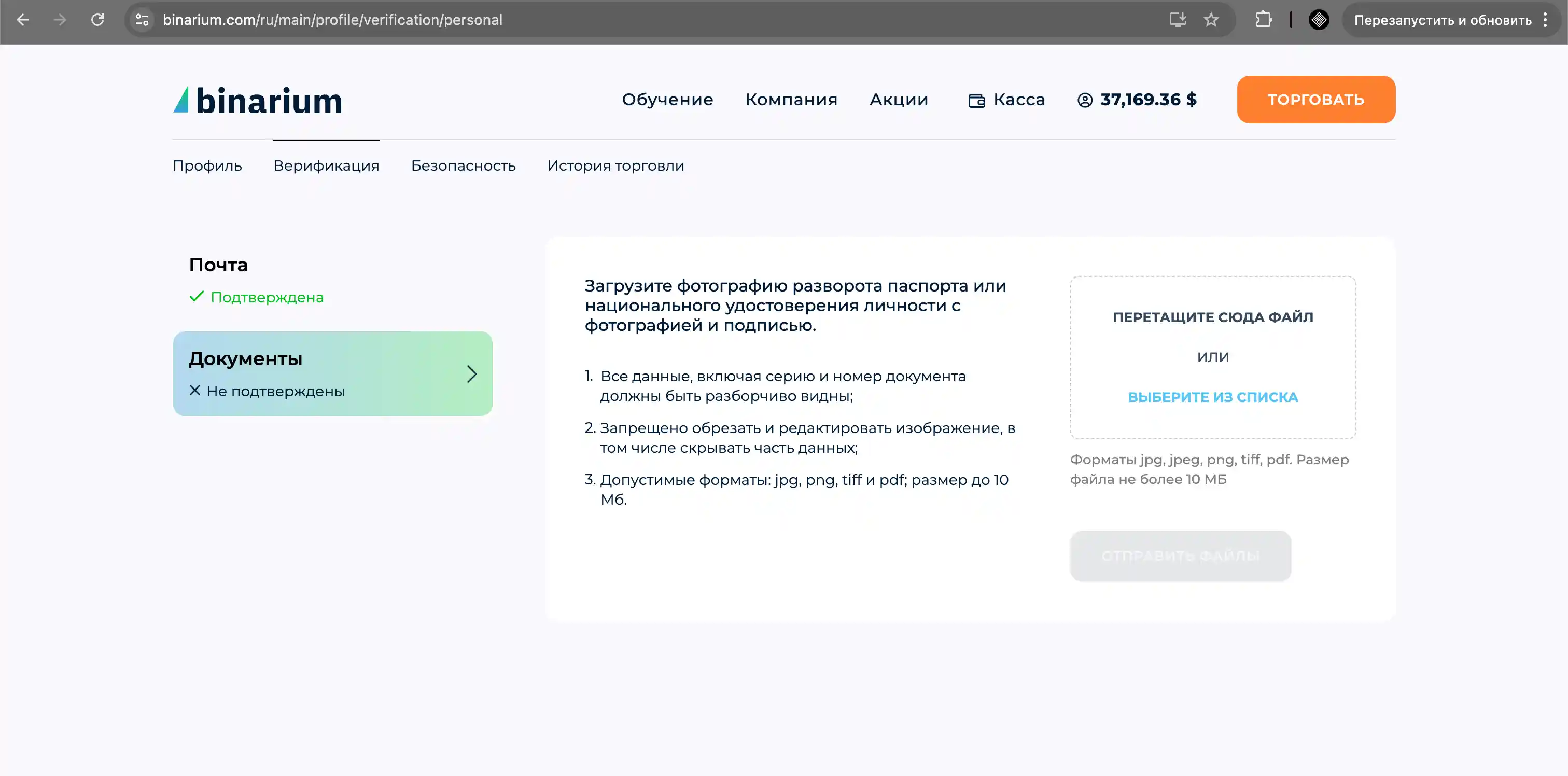Click the user account icon beside balance
The height and width of the screenshot is (776, 1568).
tap(1085, 100)
